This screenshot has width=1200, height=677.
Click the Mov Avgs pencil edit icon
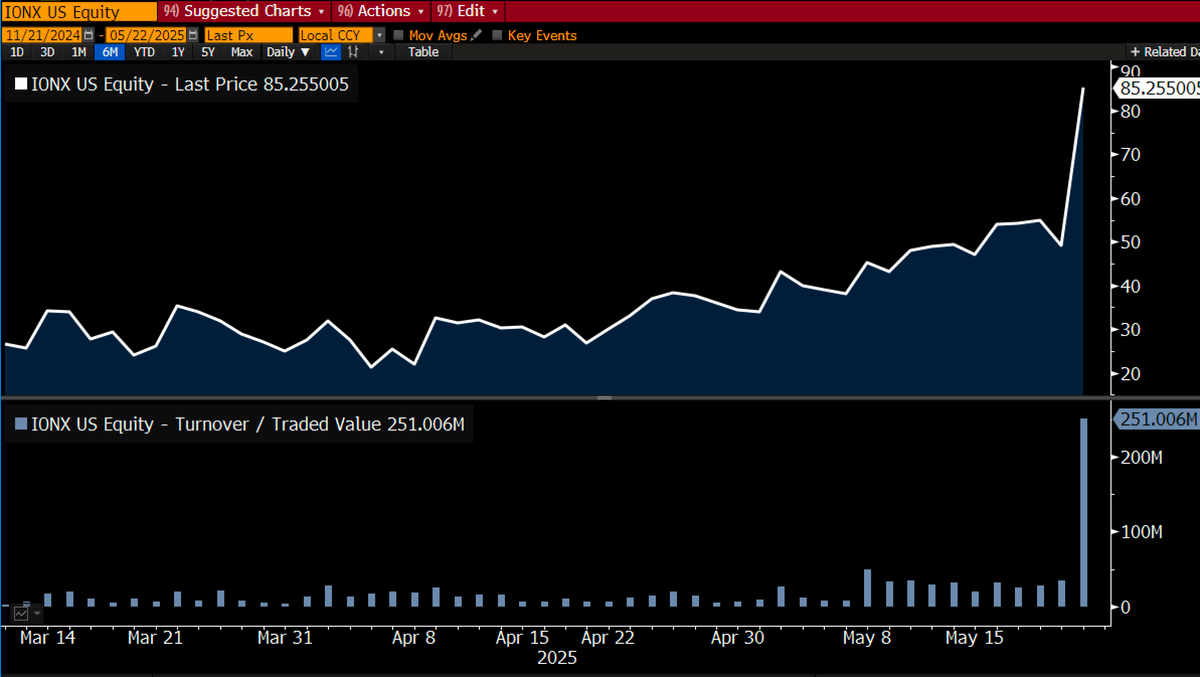coord(476,35)
